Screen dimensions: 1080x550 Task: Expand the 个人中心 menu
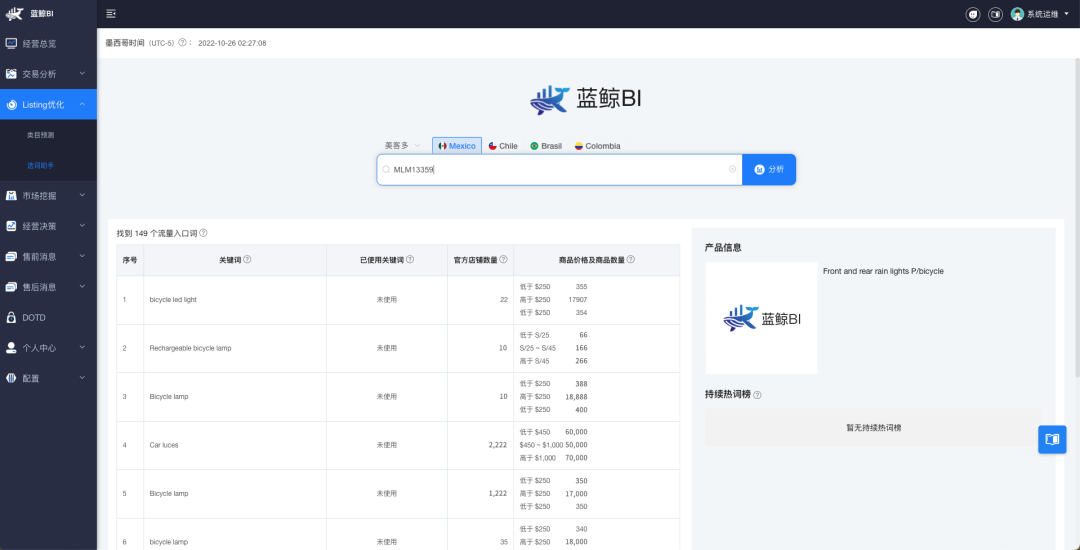48,348
